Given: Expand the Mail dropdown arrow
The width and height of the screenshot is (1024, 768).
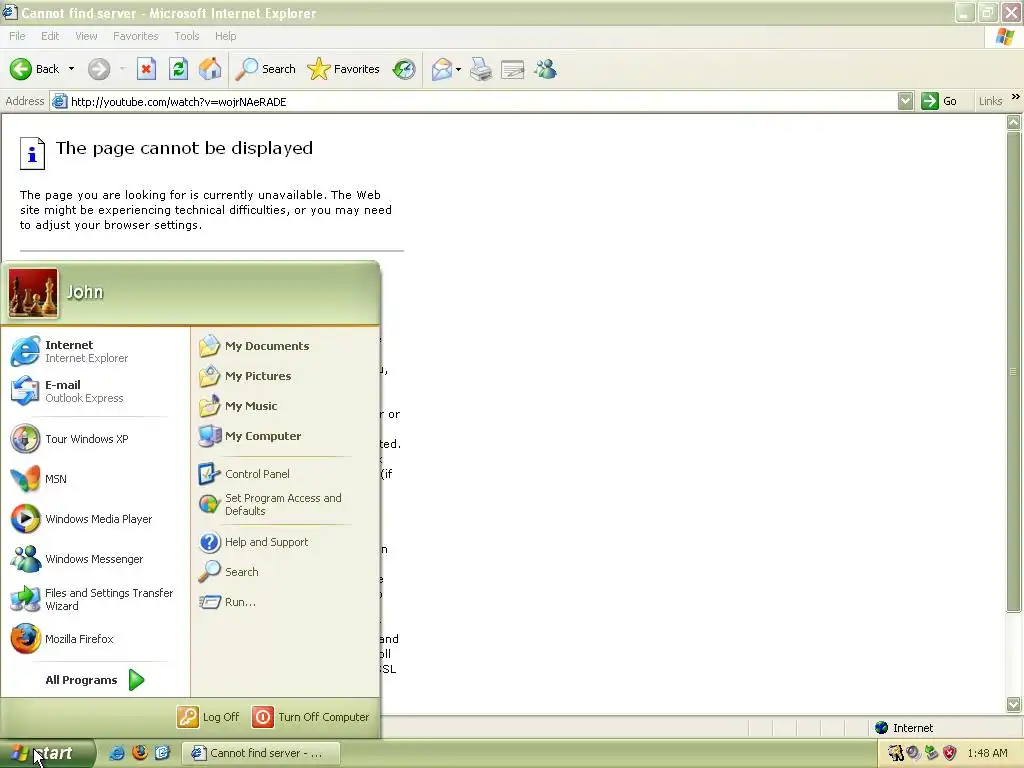Looking at the screenshot, I should click(458, 69).
